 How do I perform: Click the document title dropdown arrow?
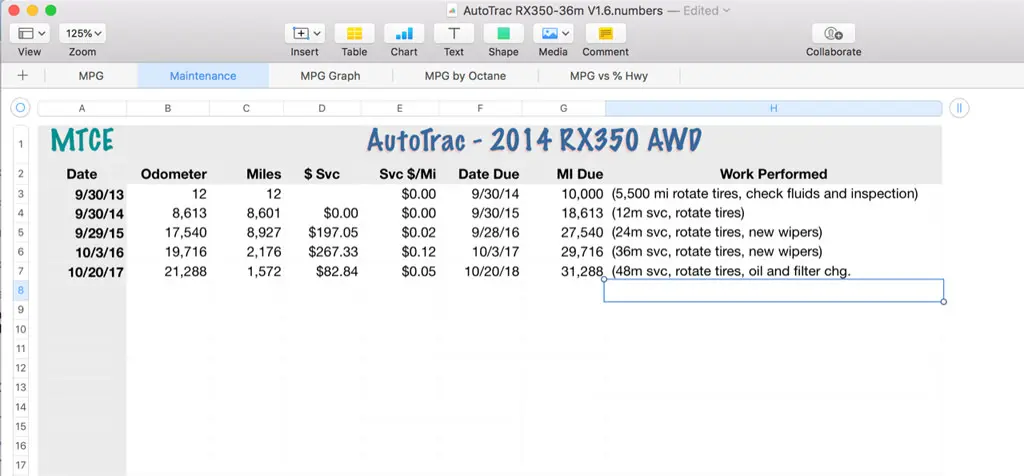tap(727, 10)
